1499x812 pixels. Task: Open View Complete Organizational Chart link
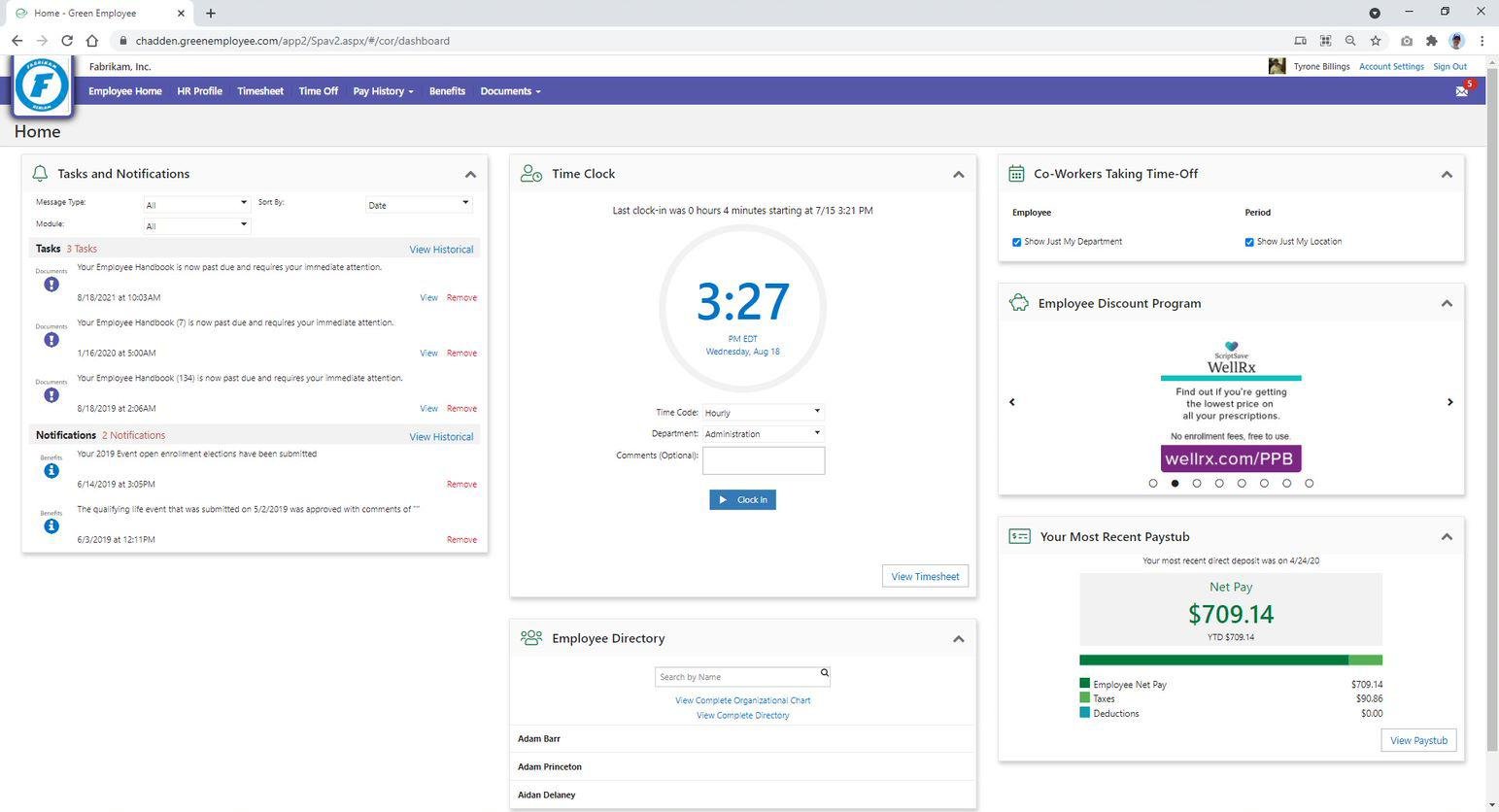click(x=742, y=700)
